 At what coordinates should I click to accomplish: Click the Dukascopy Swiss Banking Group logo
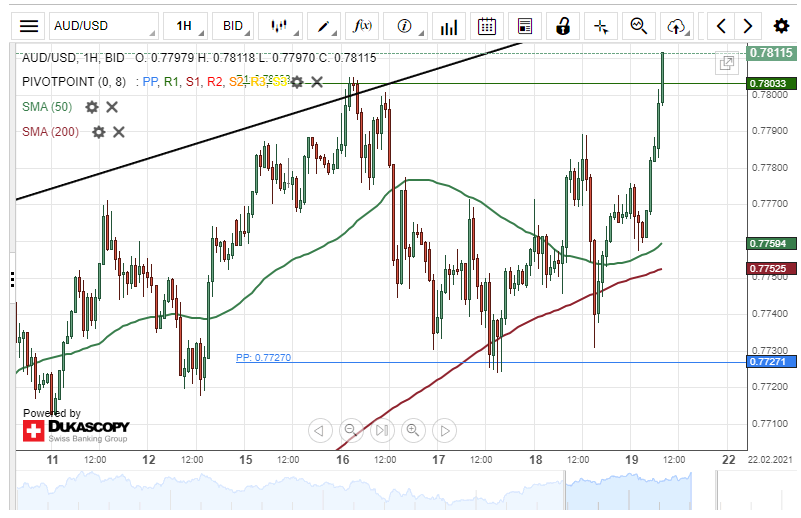click(76, 431)
